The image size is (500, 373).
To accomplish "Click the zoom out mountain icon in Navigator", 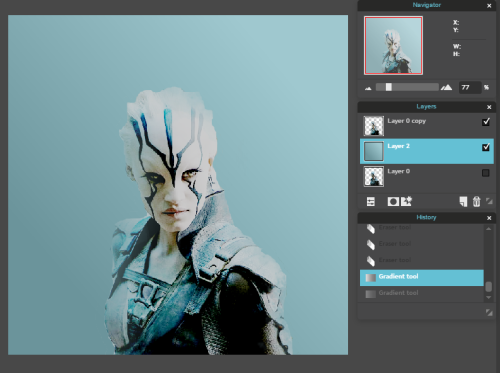I will pos(368,88).
